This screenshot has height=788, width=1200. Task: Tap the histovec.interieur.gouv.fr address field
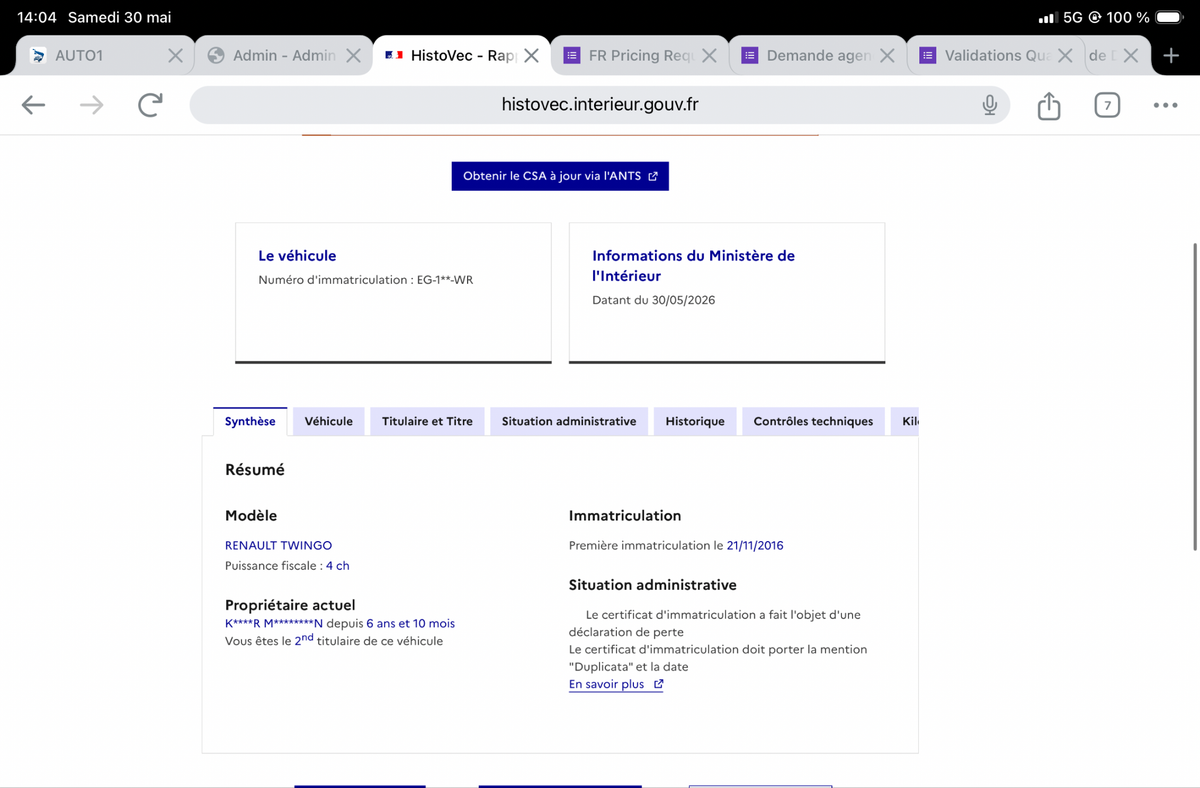[x=600, y=105]
